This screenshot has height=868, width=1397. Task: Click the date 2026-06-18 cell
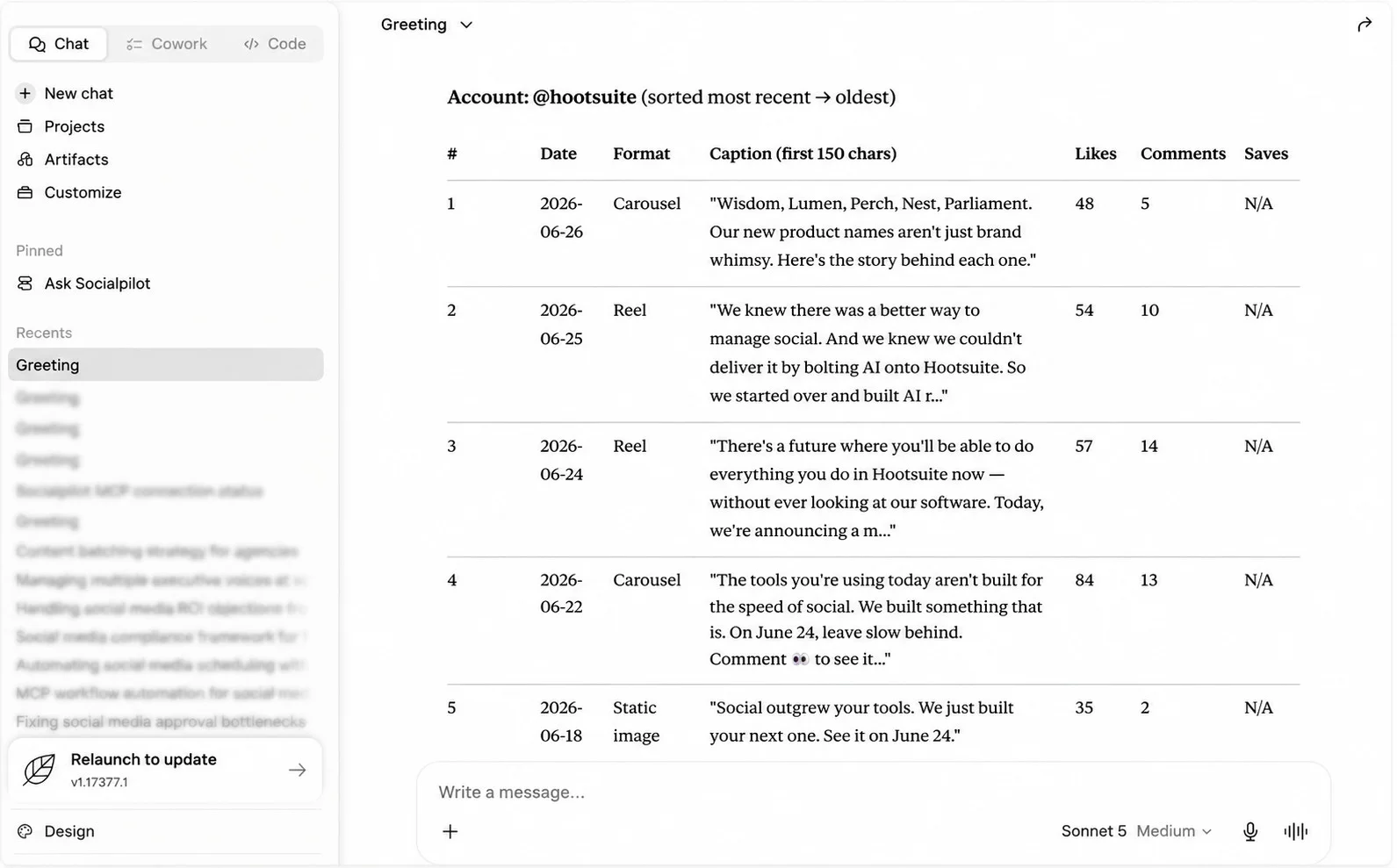pyautogui.click(x=561, y=721)
